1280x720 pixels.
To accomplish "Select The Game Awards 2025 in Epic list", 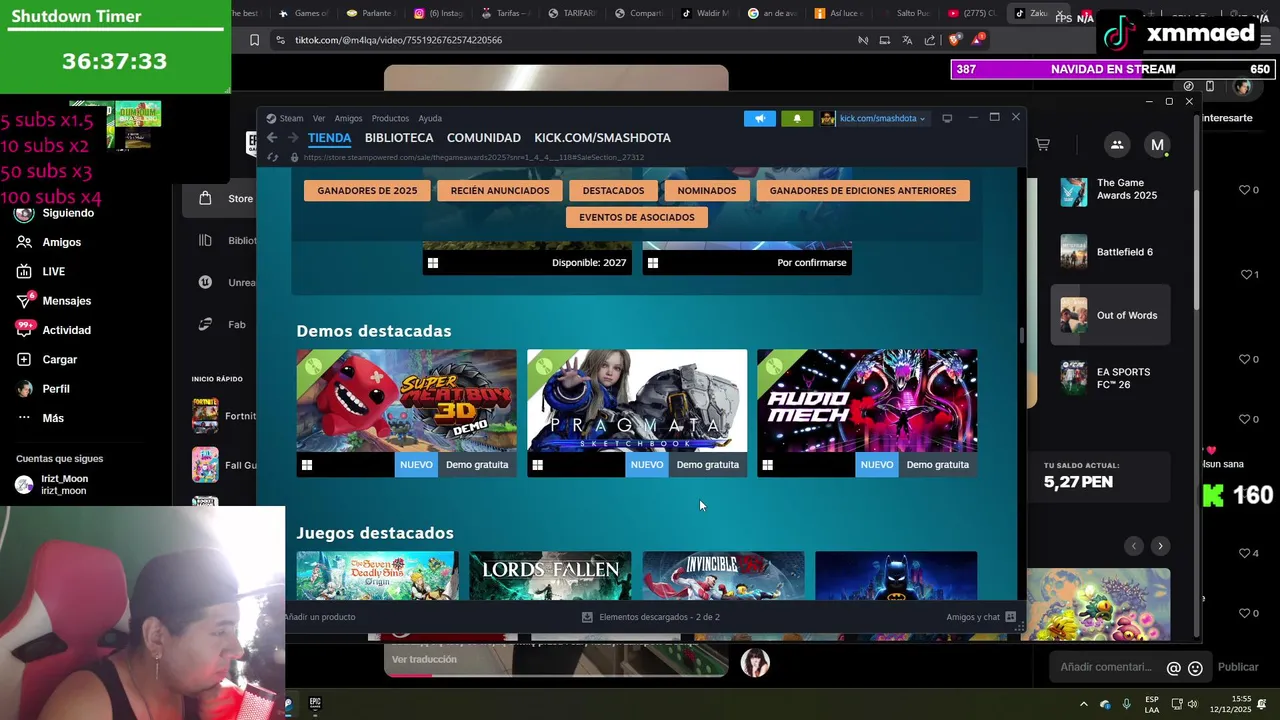I will (1110, 190).
